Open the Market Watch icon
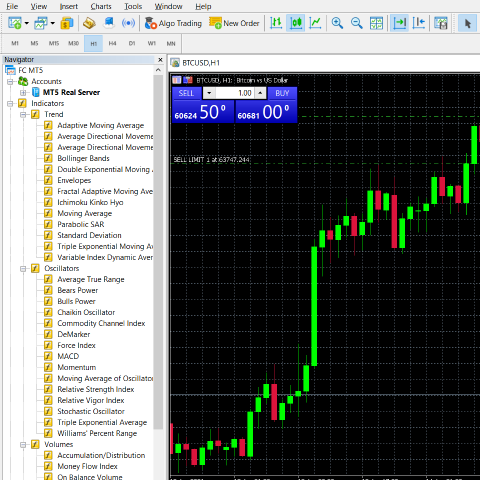Viewport: 480px width, 480px height. click(x=67, y=23)
